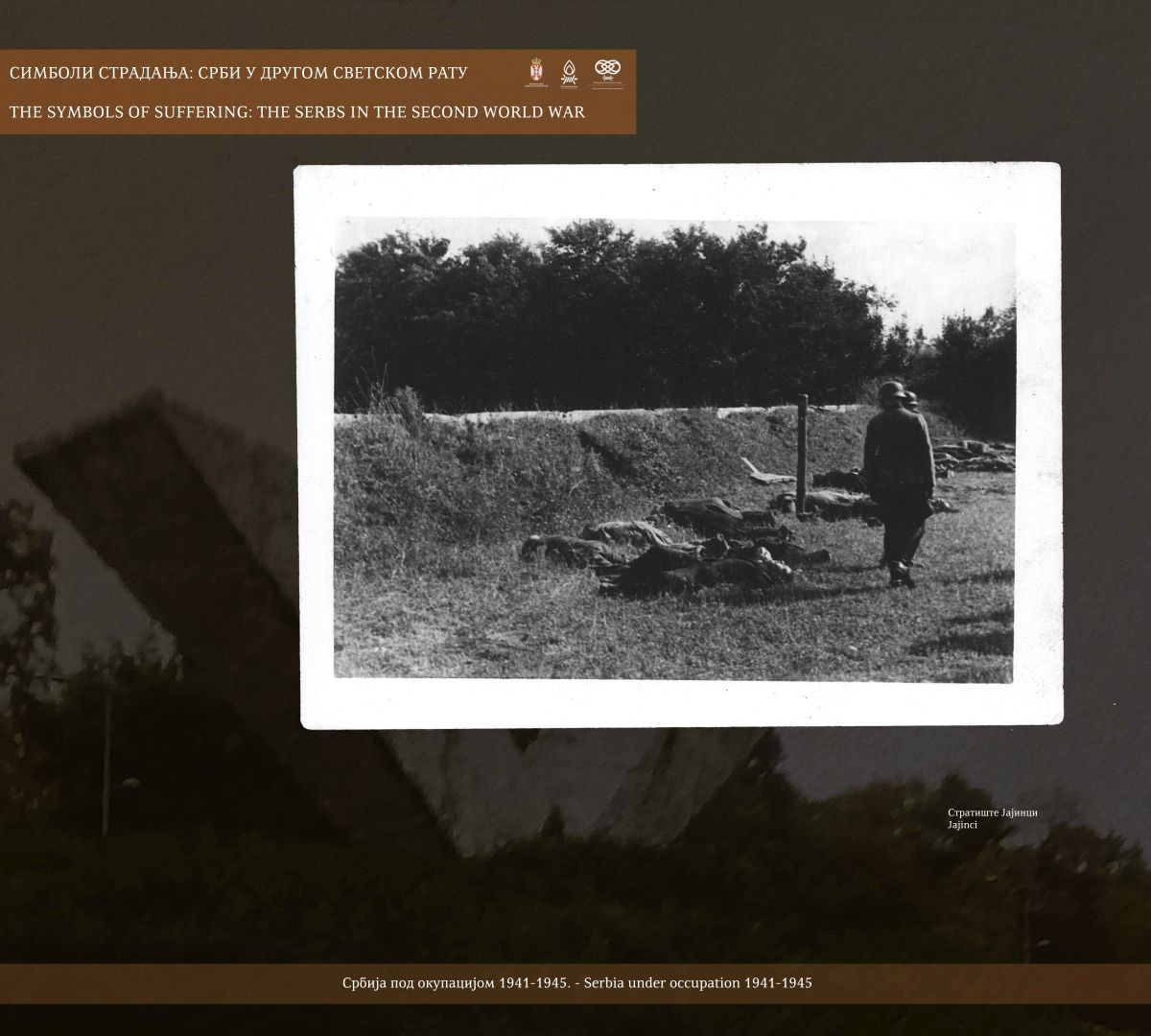Click the Latin caption 'Jajinci'
1151x1036 pixels.
point(962,825)
